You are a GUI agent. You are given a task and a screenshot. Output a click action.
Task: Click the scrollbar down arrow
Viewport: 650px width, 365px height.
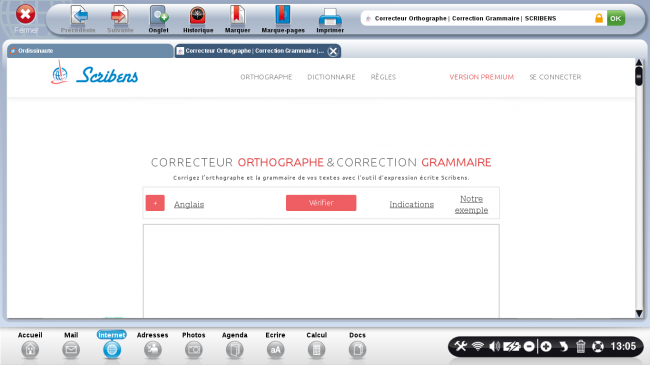coord(639,313)
